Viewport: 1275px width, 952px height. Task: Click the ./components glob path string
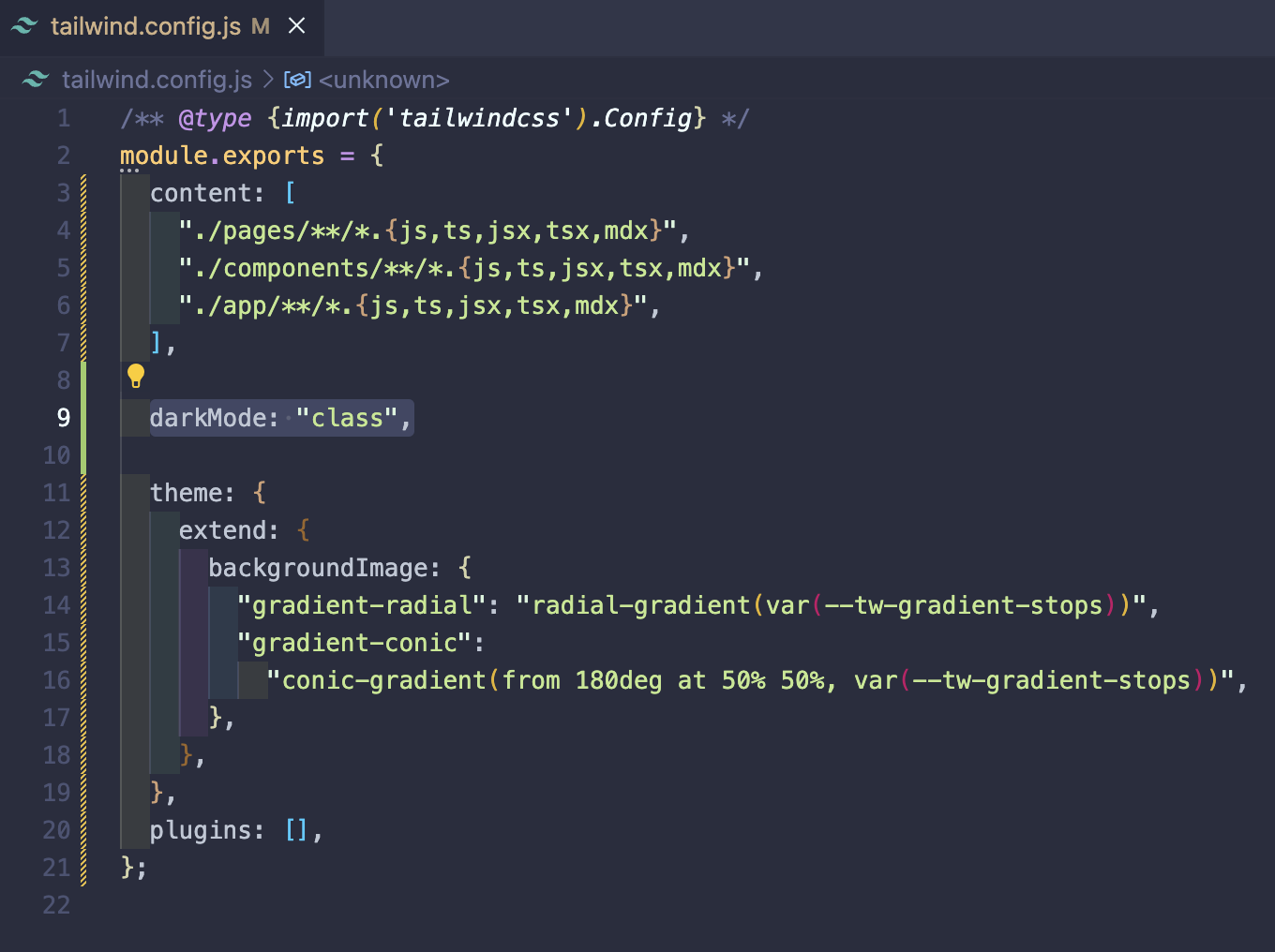464,268
